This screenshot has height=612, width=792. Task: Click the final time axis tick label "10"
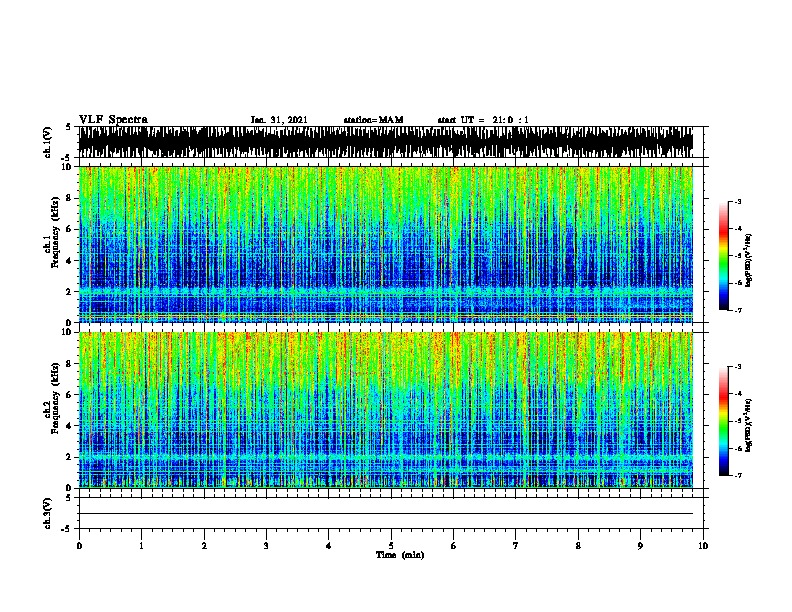click(703, 546)
